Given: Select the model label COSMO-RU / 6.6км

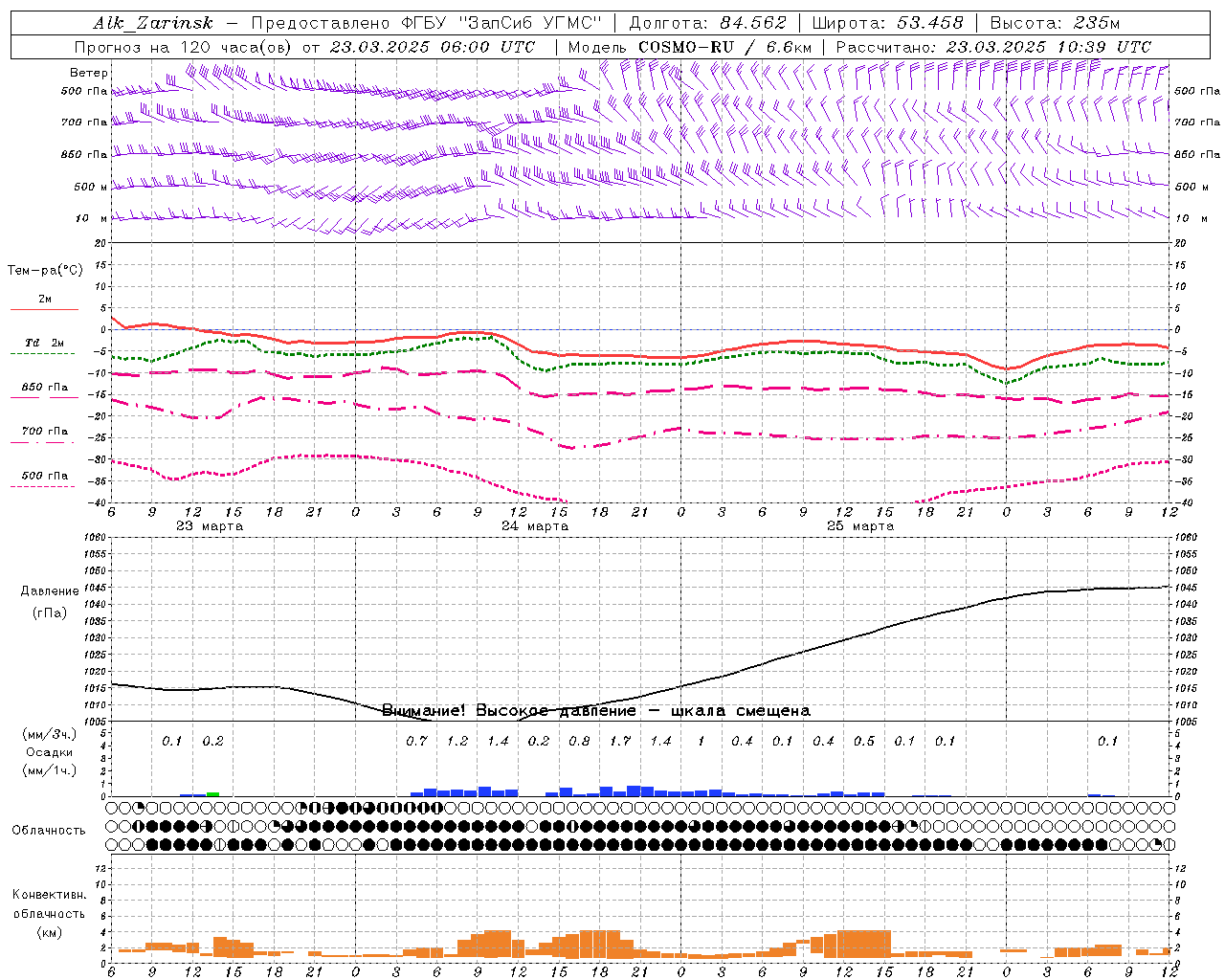Looking at the screenshot, I should (x=724, y=47).
